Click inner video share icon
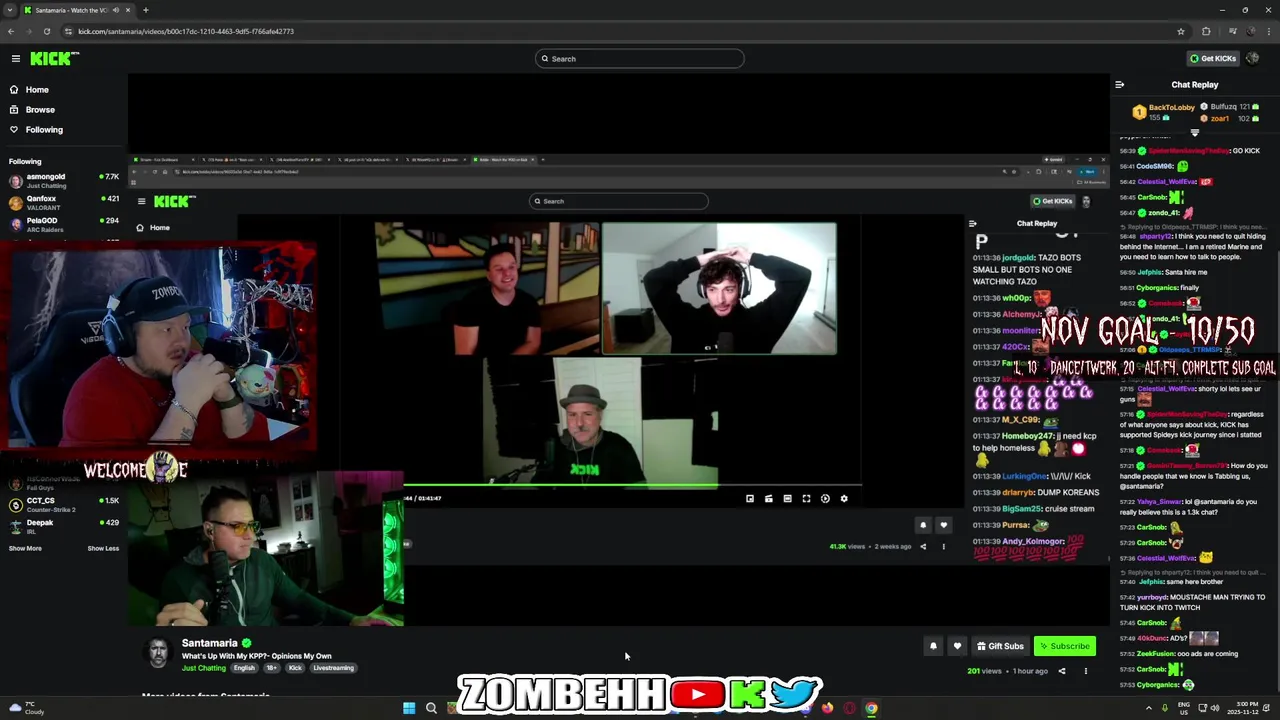The width and height of the screenshot is (1280, 720). (923, 547)
